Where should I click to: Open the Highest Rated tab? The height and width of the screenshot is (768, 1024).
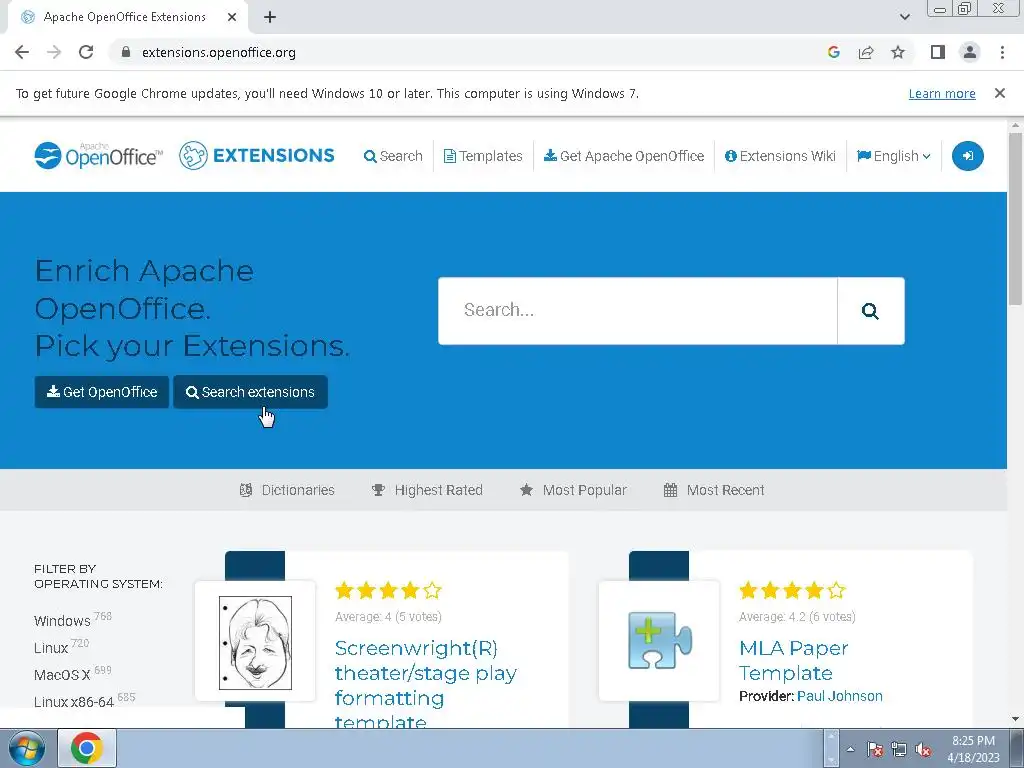[x=426, y=490]
